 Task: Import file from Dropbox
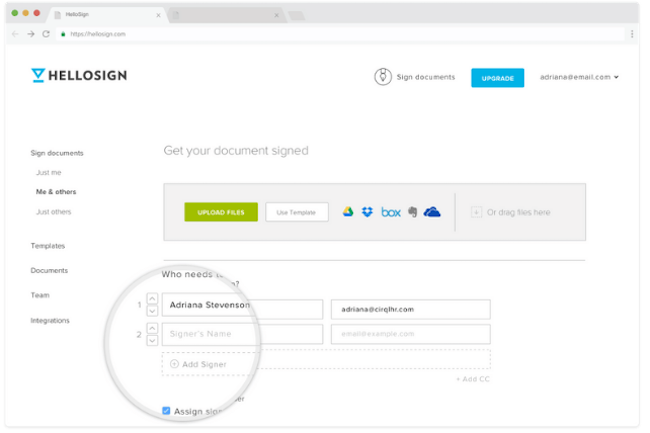pyautogui.click(x=367, y=212)
